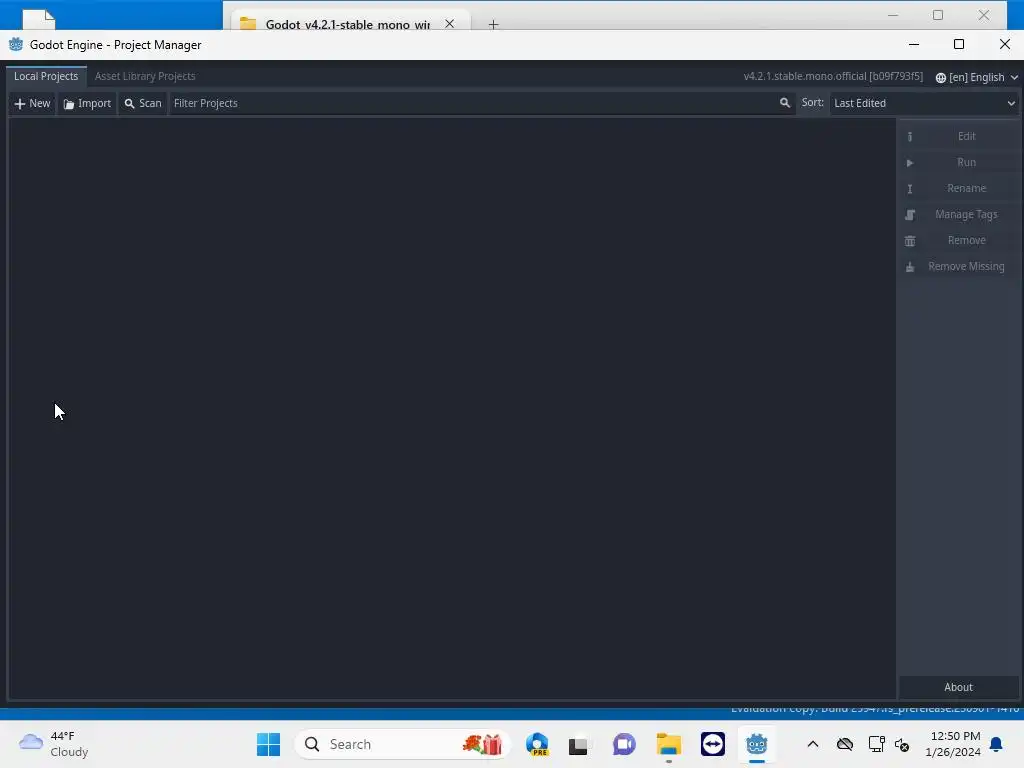This screenshot has width=1024, height=768.
Task: Switch to the Asset Library Projects tab
Action: (145, 76)
